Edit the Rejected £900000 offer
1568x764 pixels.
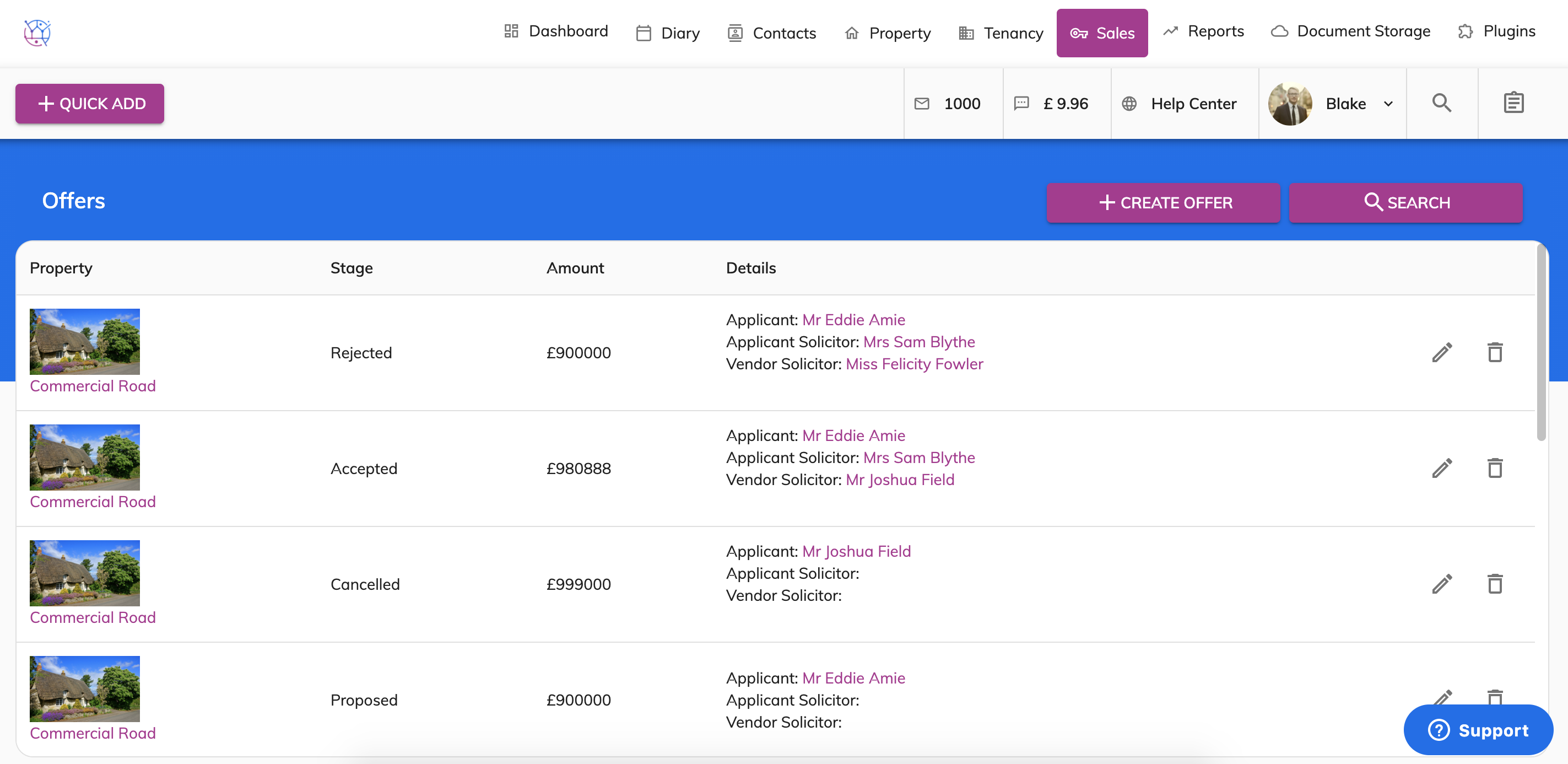tap(1441, 352)
